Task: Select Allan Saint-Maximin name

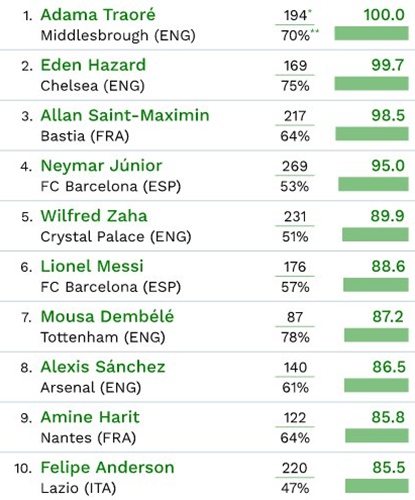Action: (x=125, y=115)
